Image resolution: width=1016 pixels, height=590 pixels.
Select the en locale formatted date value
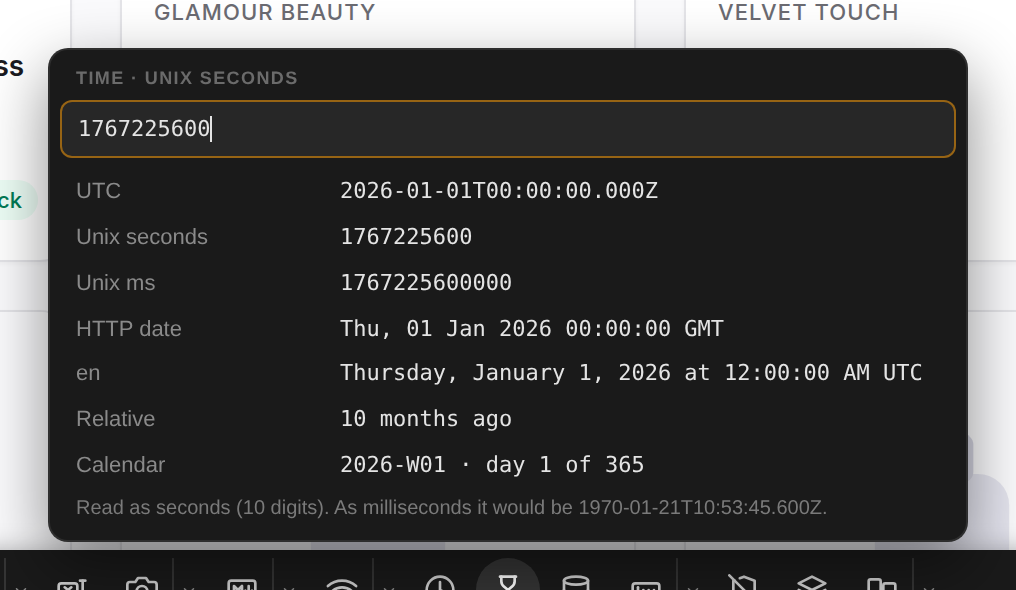click(x=631, y=372)
